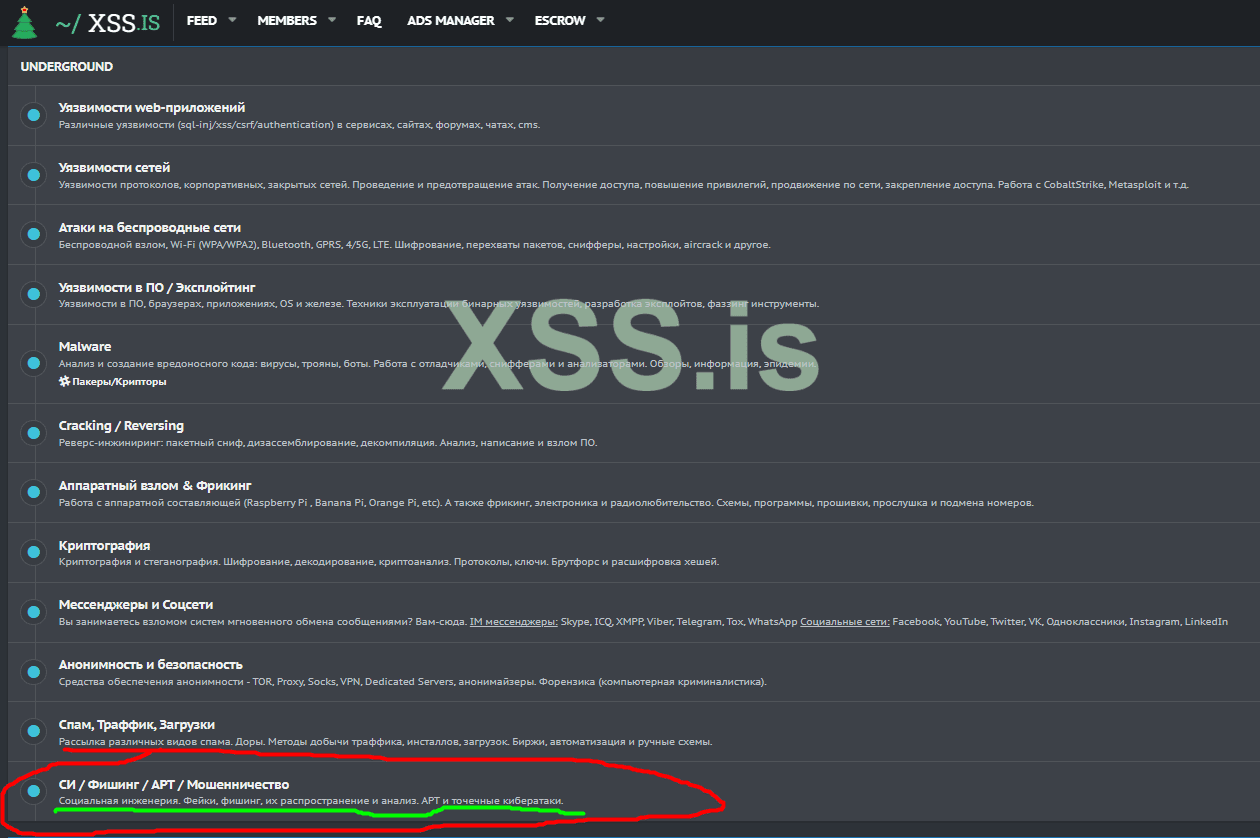Expand the MEMBERS dropdown arrow

[x=332, y=20]
